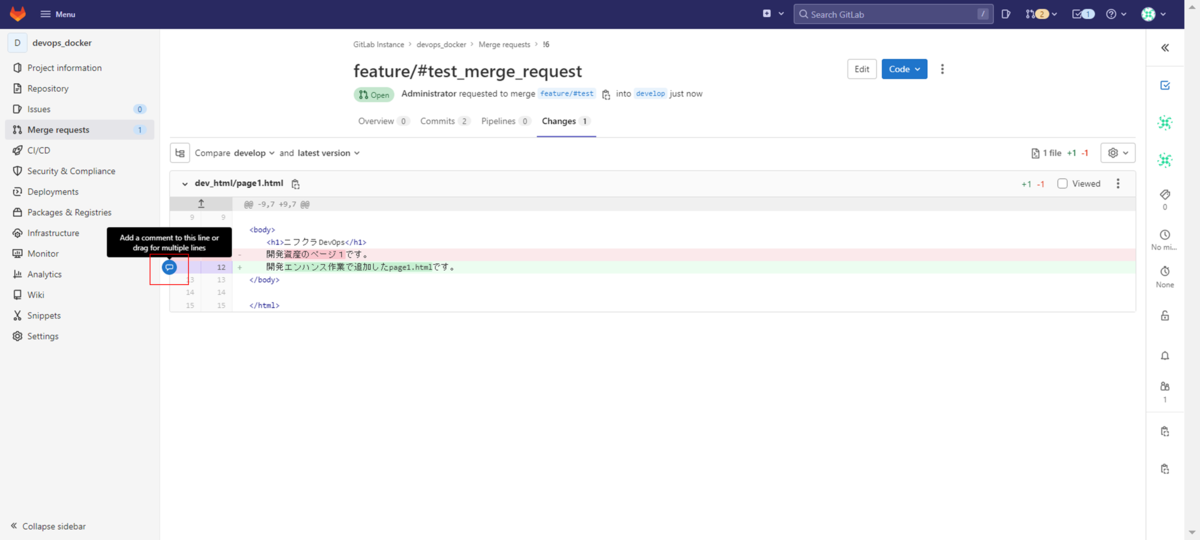The width and height of the screenshot is (1200, 540).
Task: Open the to-do list icon in header
Action: point(1081,14)
